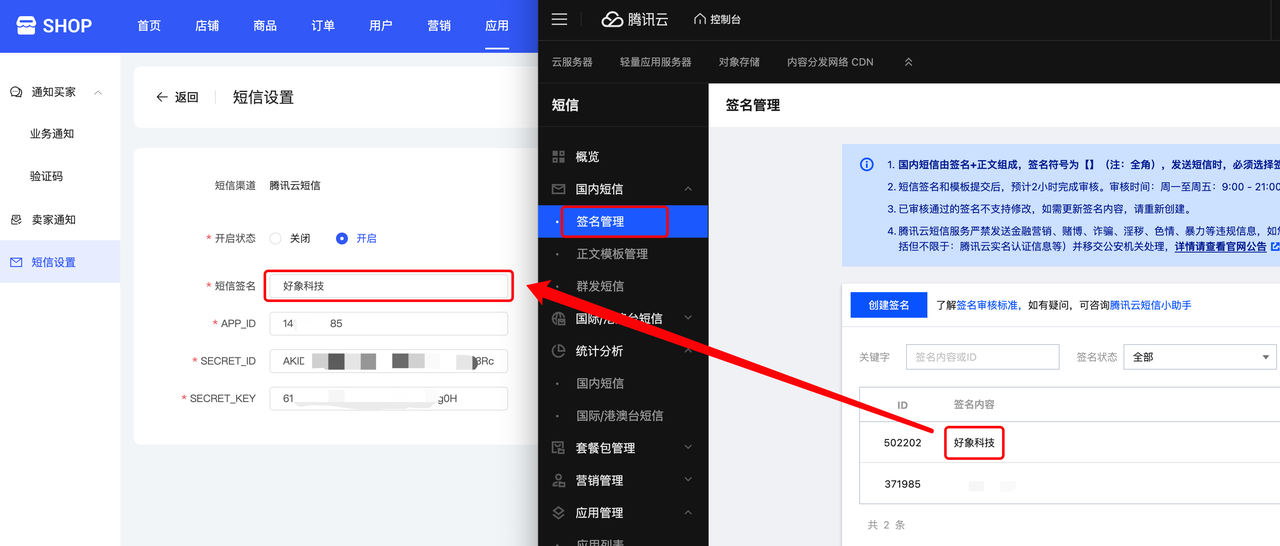The image size is (1280, 546).
Task: Open the 店铺 menu in SHOP header
Action: pos(207,26)
